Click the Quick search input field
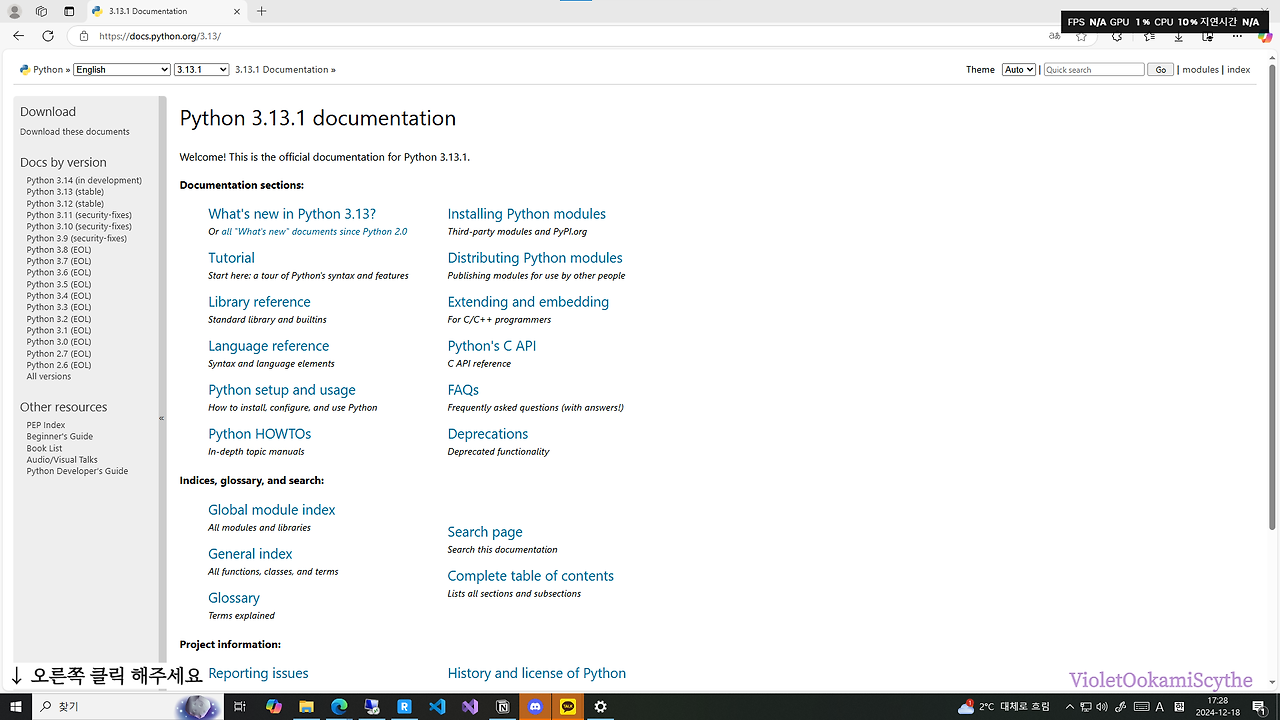This screenshot has width=1280, height=720. (1094, 70)
